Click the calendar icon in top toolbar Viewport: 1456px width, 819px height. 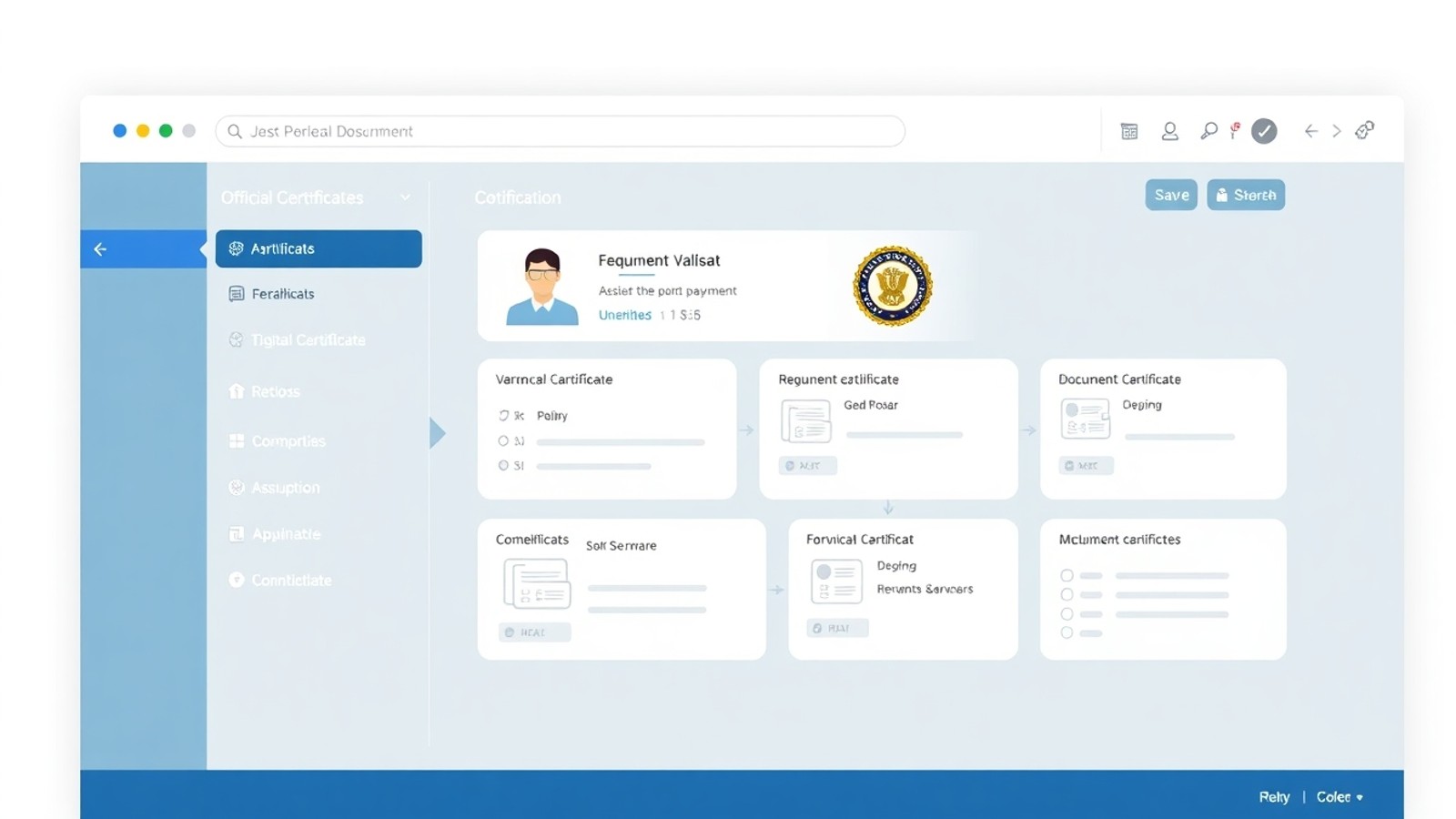pyautogui.click(x=1129, y=131)
